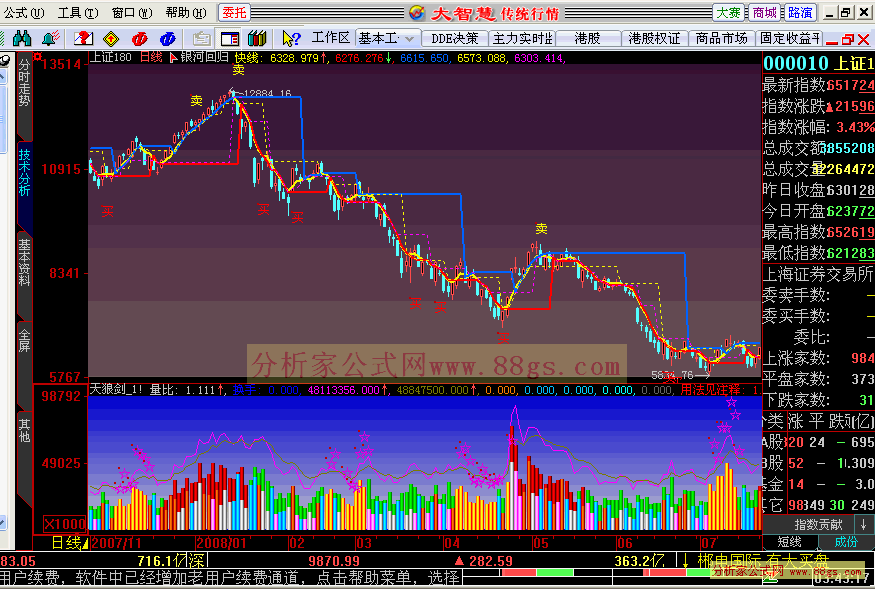Click the 12884.16 high price label

coord(267,93)
